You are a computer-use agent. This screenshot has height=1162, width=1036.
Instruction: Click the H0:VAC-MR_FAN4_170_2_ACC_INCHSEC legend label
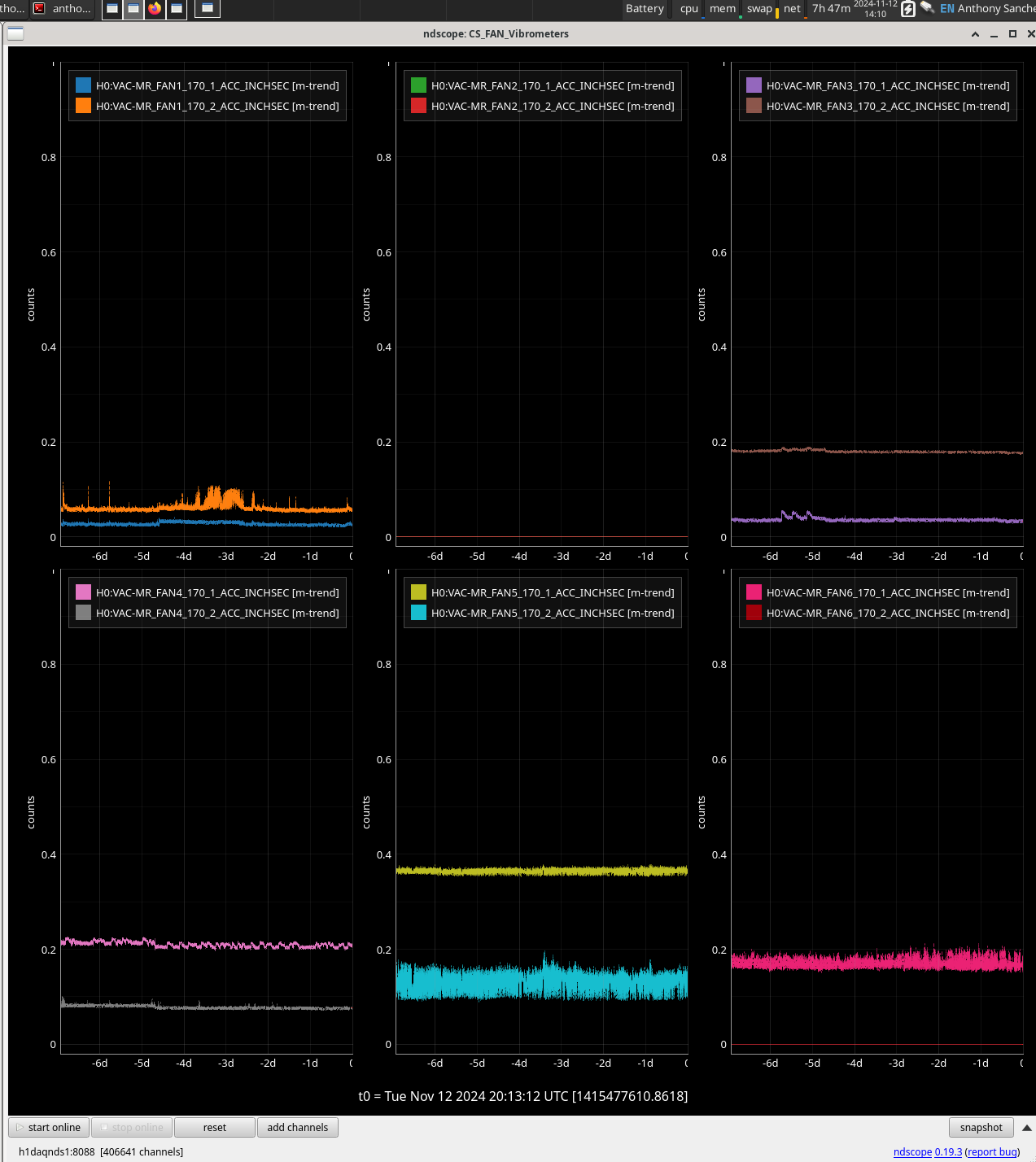(x=217, y=613)
